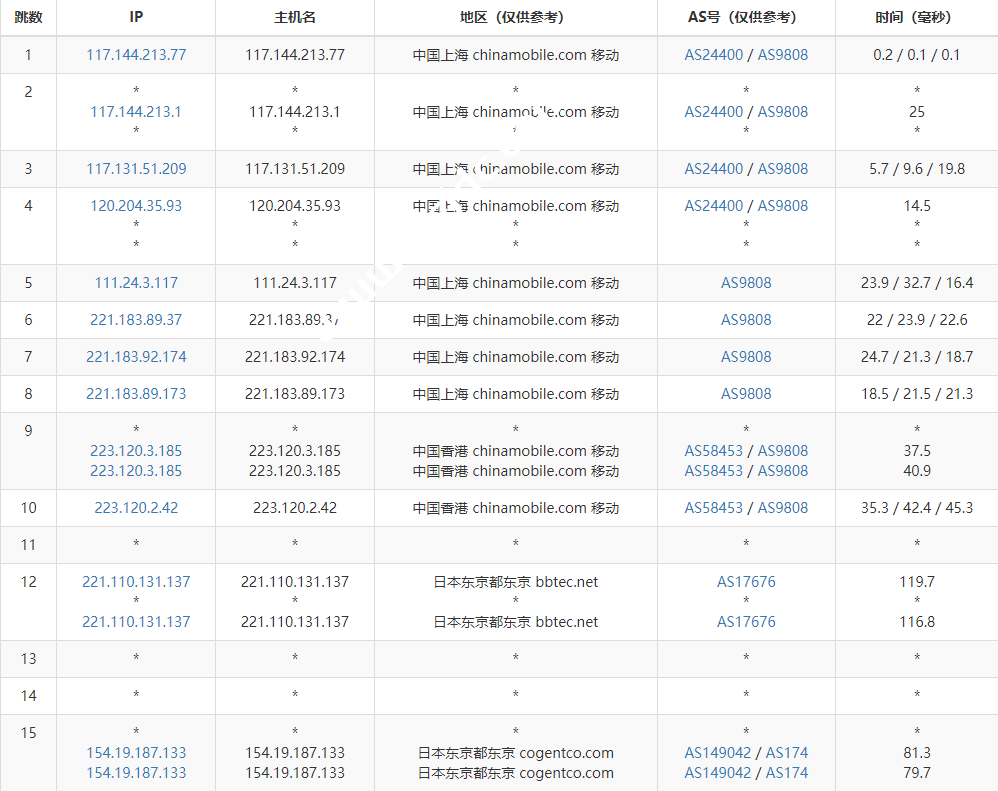
Task: Open the AS9808 link in hop 5 row
Action: 746,283
